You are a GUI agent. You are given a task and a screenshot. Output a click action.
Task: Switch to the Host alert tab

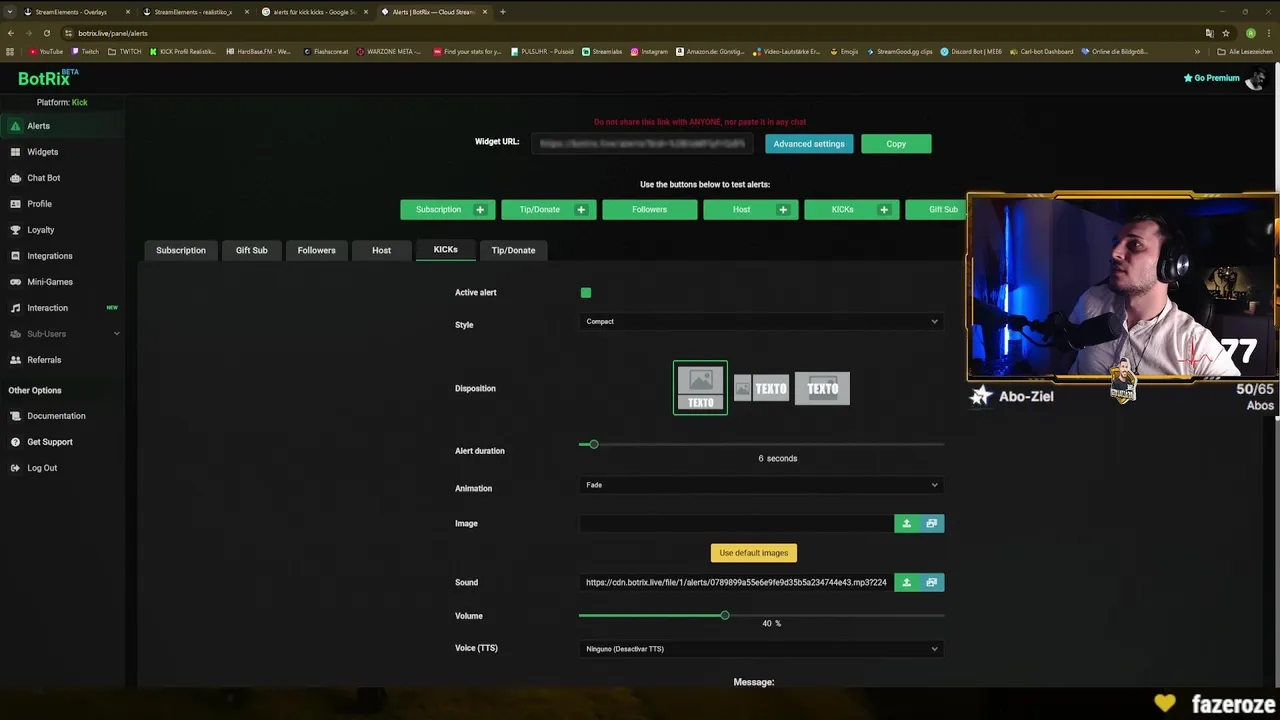(x=382, y=250)
